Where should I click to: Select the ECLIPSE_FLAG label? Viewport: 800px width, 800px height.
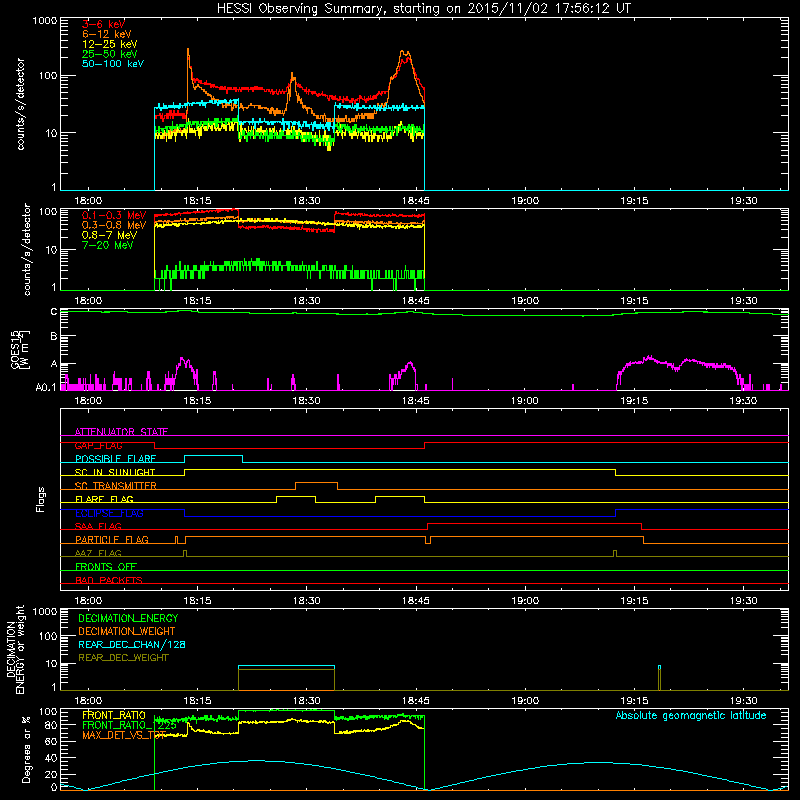click(109, 513)
